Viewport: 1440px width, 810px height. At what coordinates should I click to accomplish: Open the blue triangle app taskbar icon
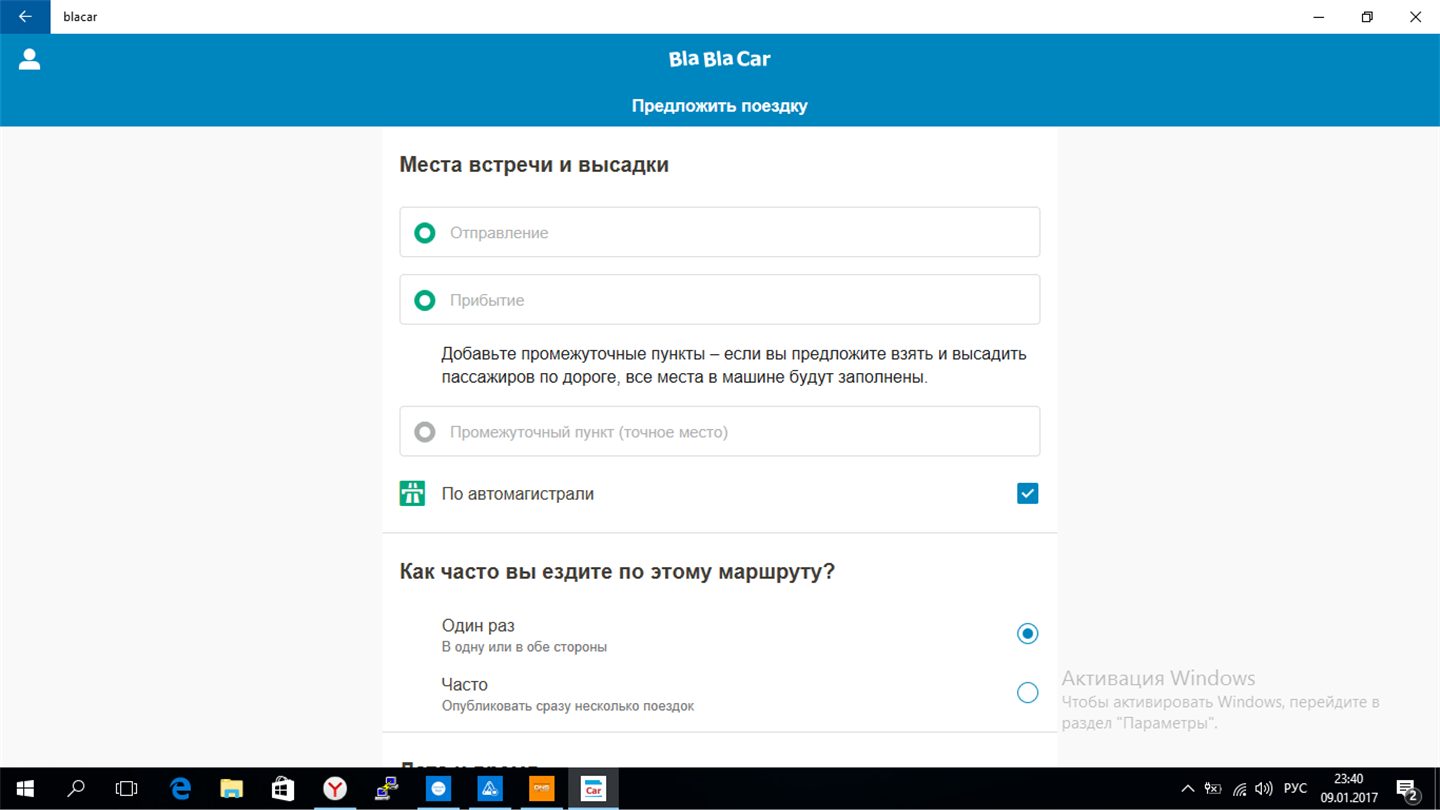tap(490, 789)
